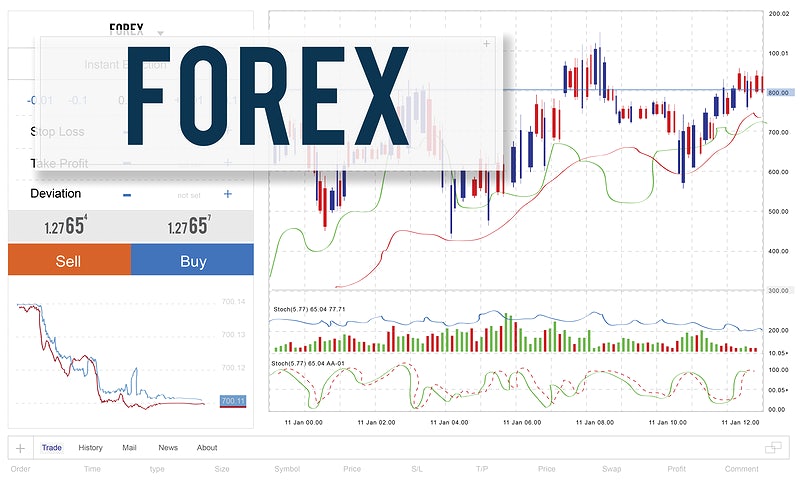Click the 800.00 price level marker
Viewport: 800px width, 480px height.
pyautogui.click(x=779, y=93)
